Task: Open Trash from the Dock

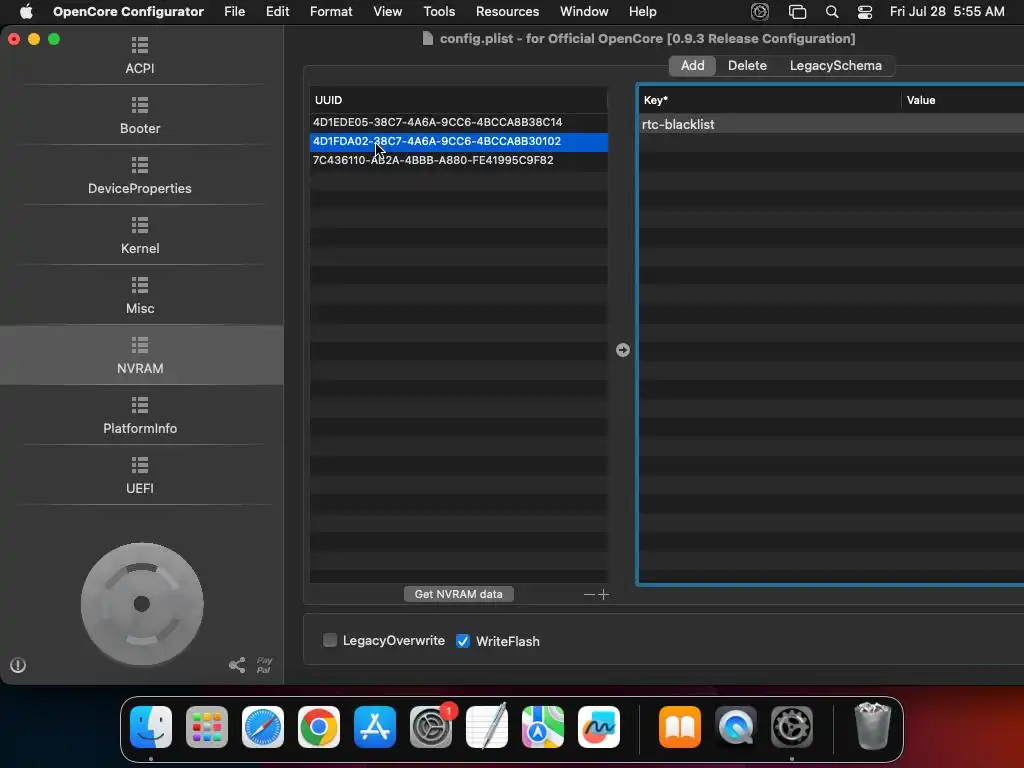Action: pos(872,726)
